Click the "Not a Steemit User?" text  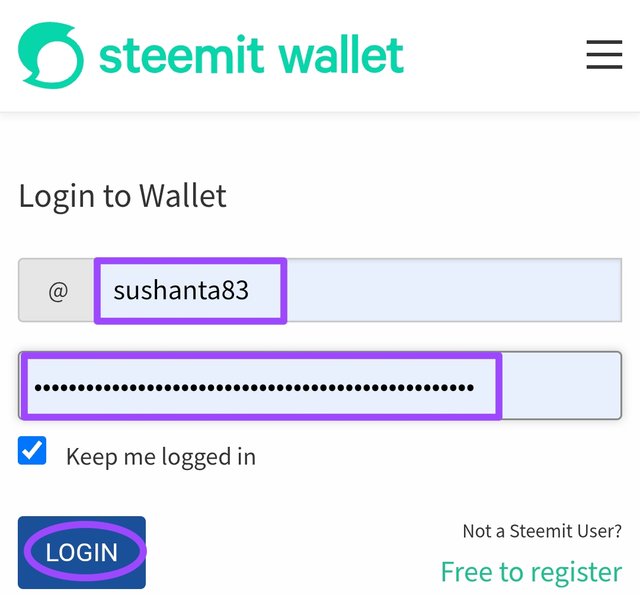[x=542, y=531]
